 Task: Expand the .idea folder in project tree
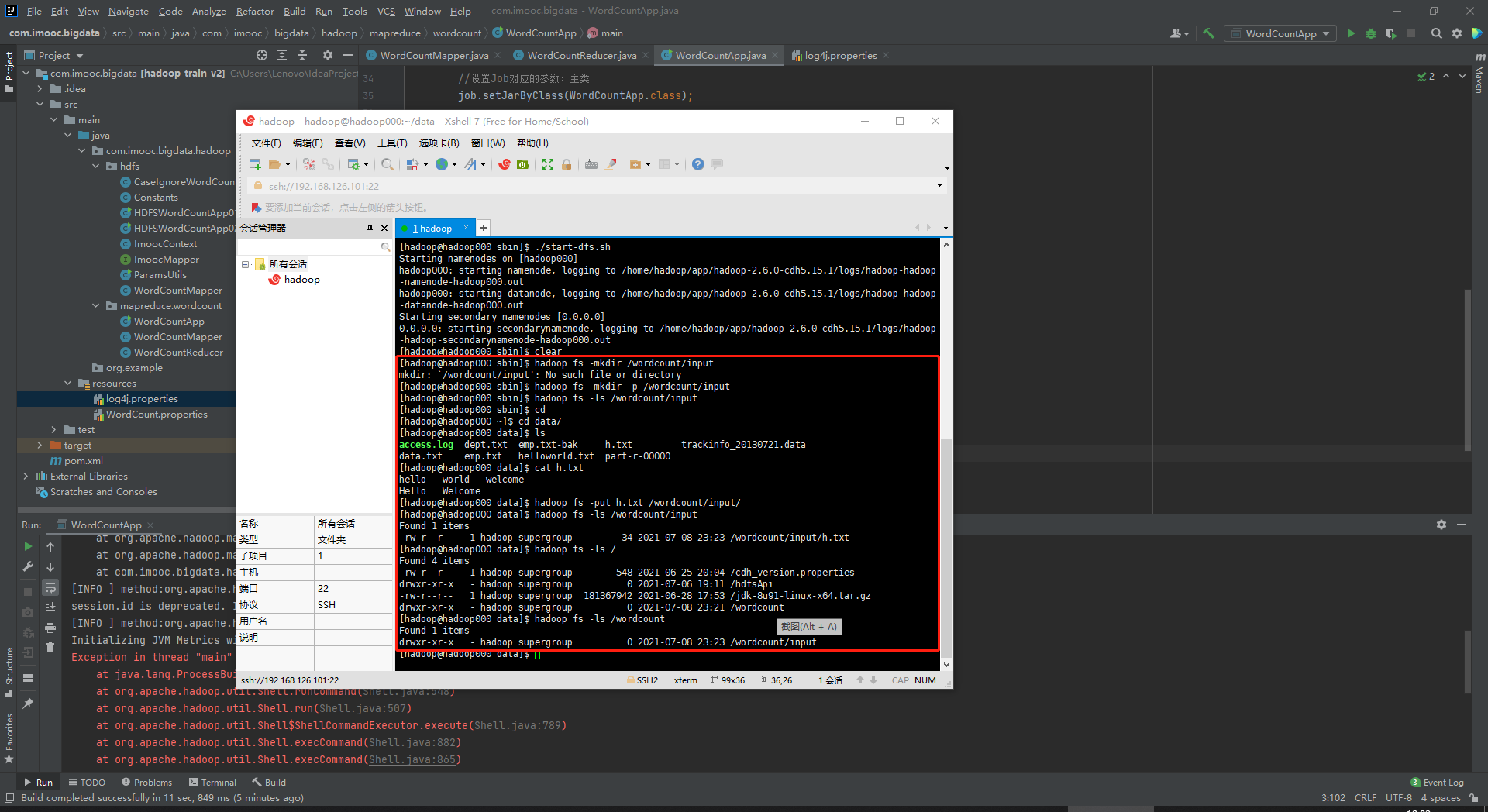pyautogui.click(x=40, y=89)
